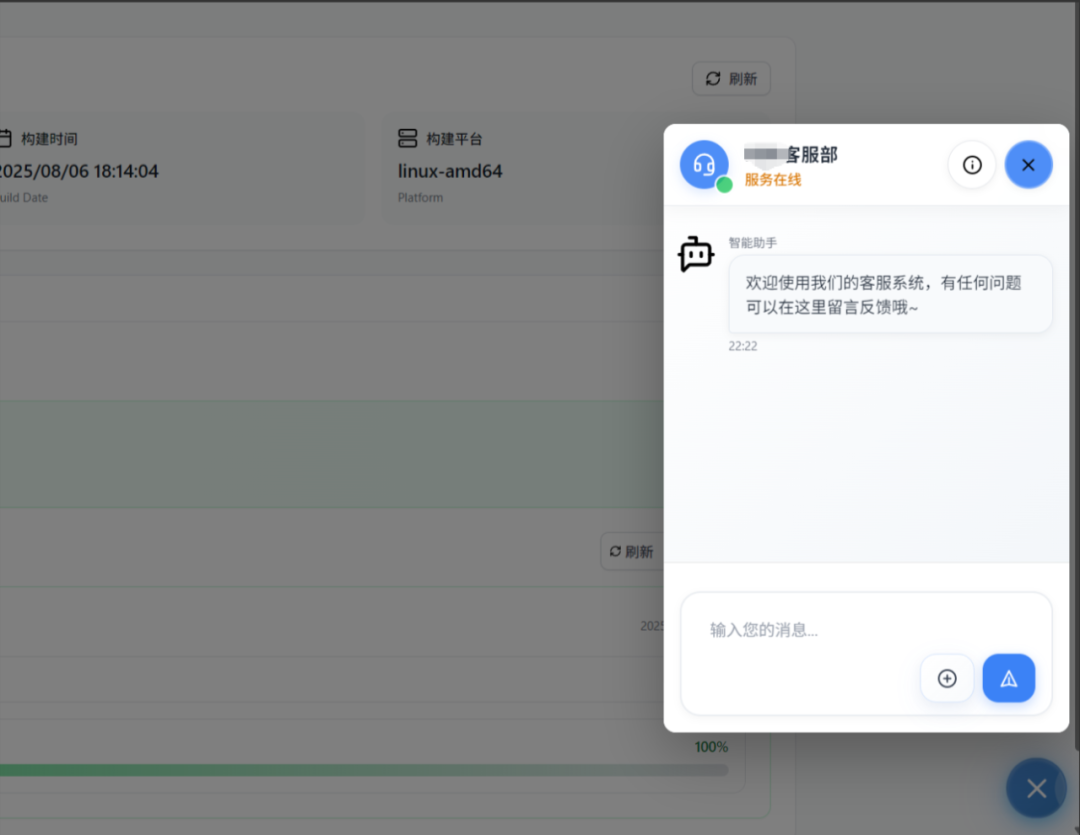
Task: Click the server icon beside 构建平台
Action: point(407,138)
